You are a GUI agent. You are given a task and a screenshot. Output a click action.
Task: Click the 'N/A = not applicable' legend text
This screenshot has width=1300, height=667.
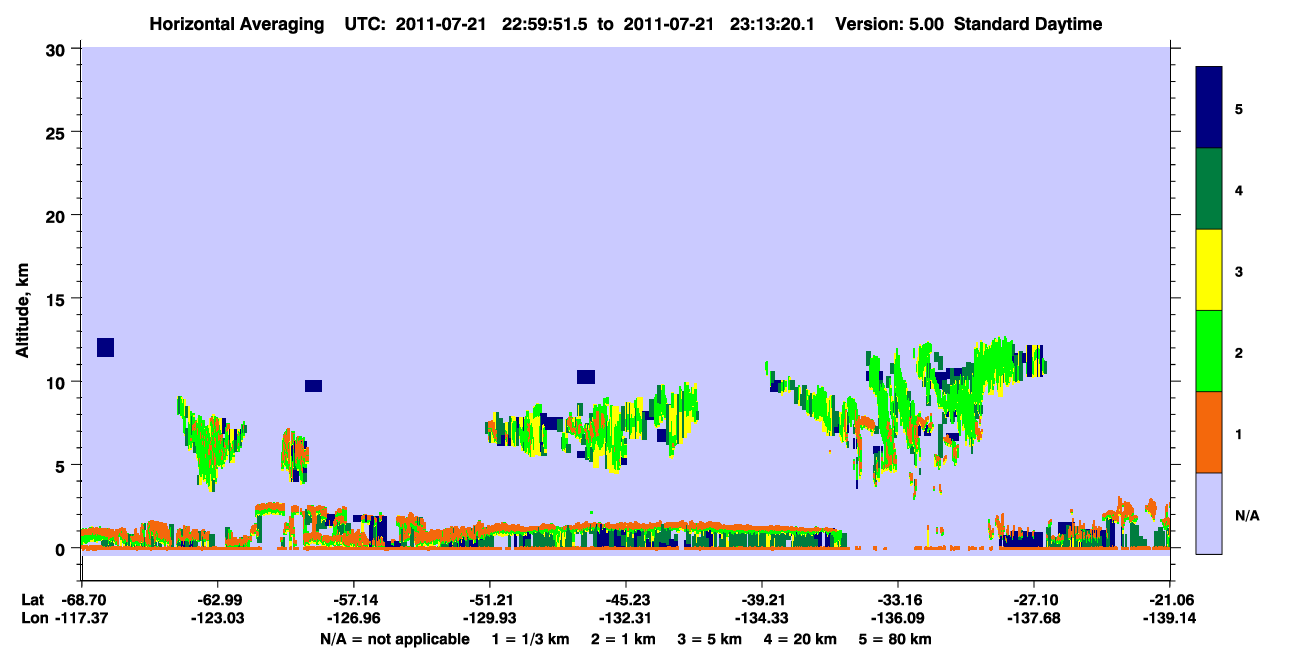pos(394,639)
